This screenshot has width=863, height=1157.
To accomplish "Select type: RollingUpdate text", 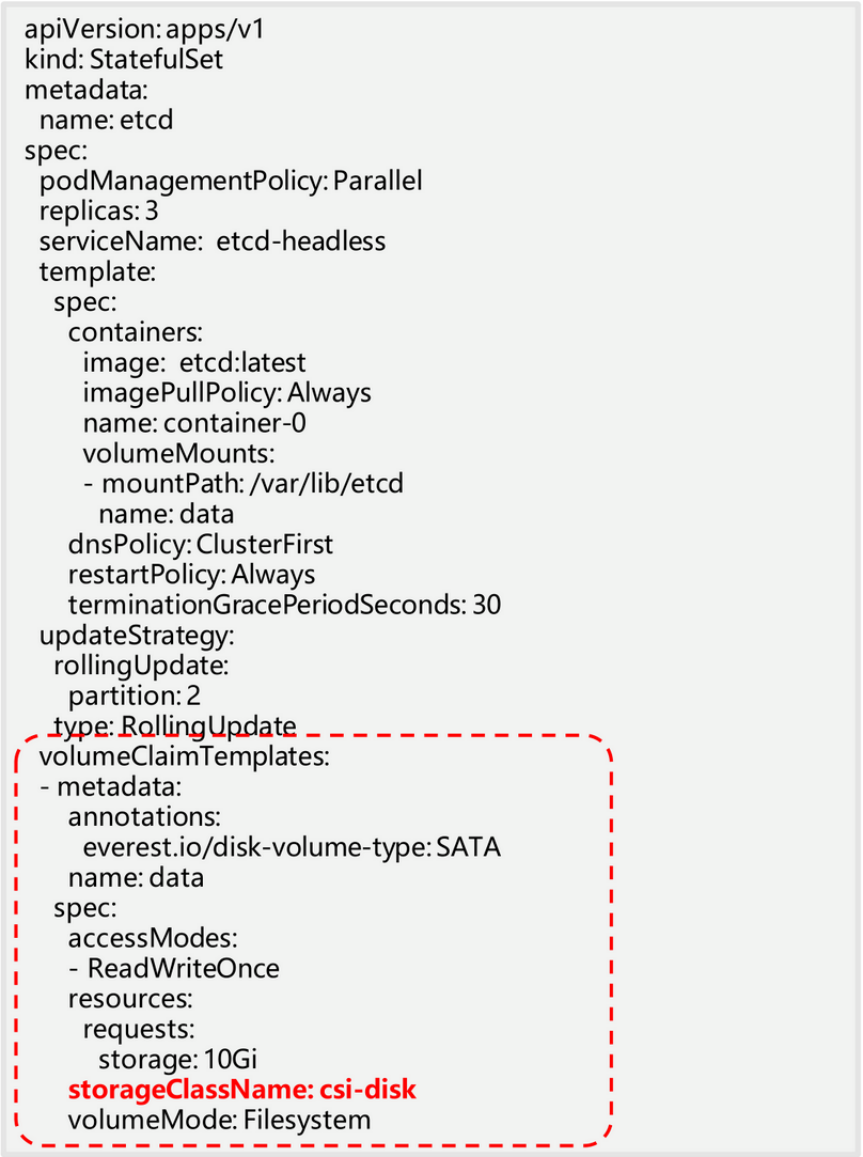I will (x=175, y=726).
